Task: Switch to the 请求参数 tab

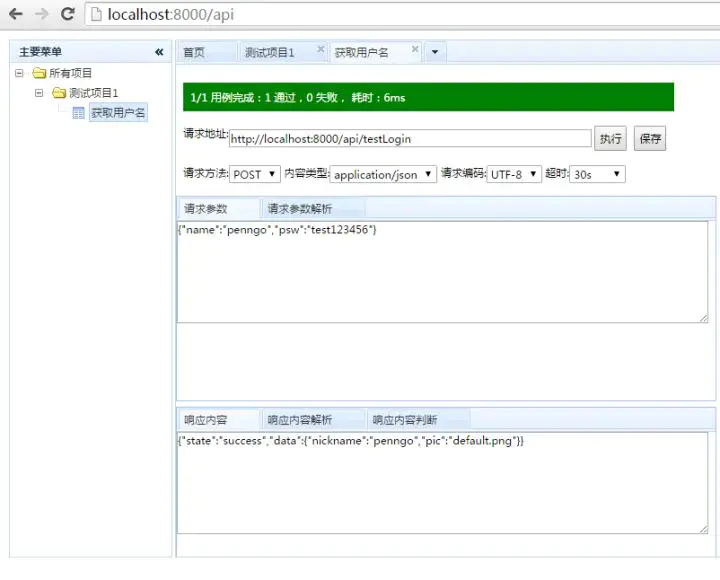Action: point(218,208)
